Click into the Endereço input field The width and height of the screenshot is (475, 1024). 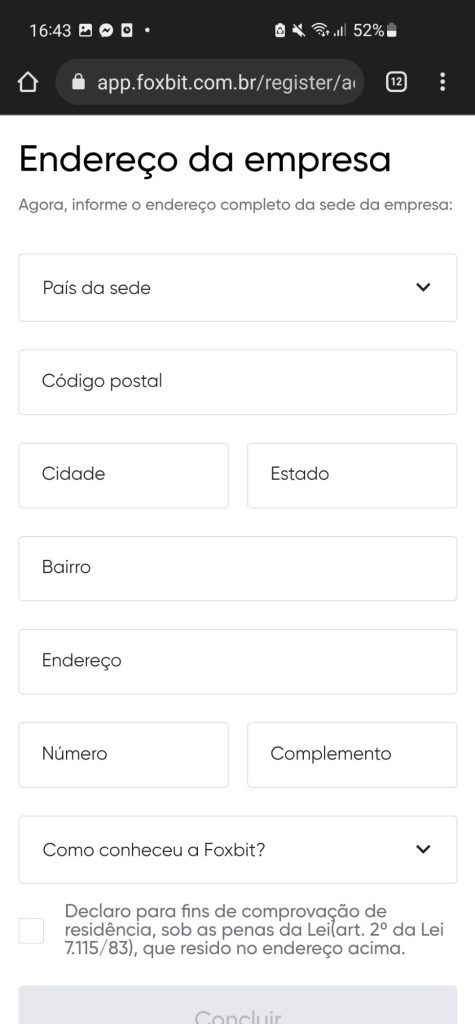(x=238, y=661)
